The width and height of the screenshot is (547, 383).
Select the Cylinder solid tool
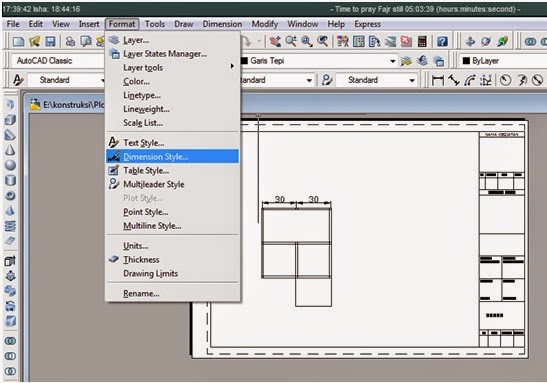click(x=10, y=180)
